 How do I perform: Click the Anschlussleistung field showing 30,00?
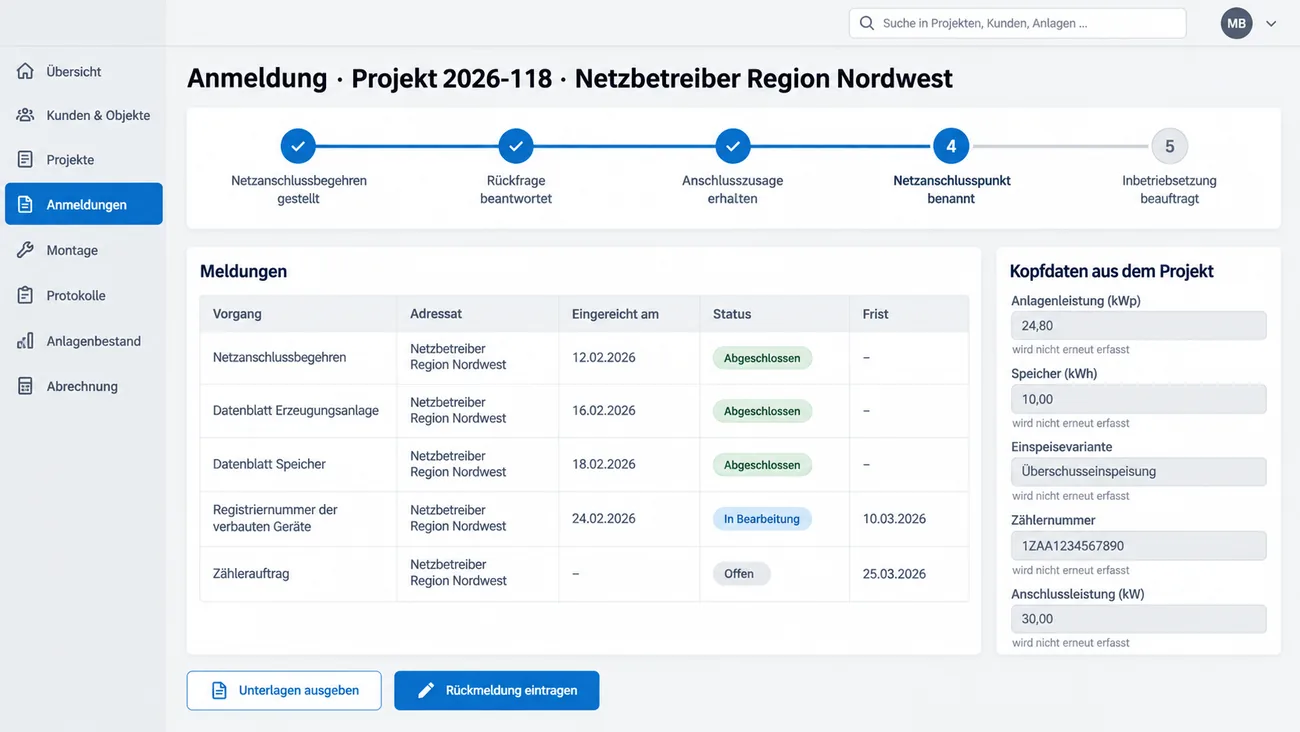(x=1139, y=619)
